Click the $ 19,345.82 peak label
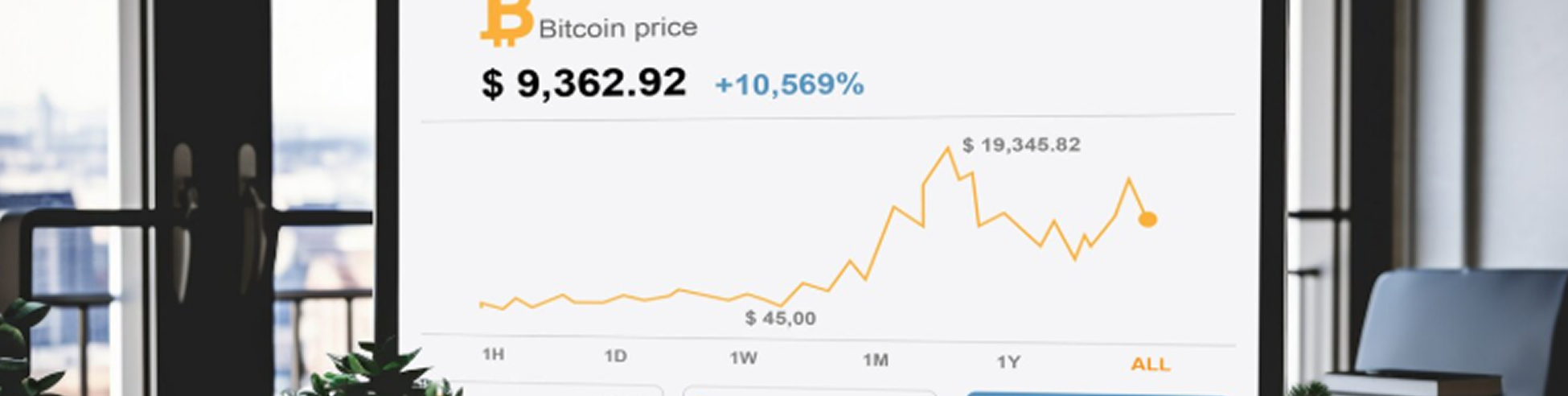1568x396 pixels. 1021,145
